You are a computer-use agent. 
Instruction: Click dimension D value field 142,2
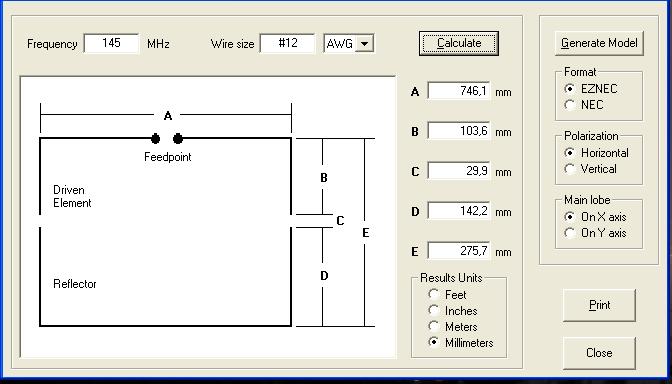459,211
